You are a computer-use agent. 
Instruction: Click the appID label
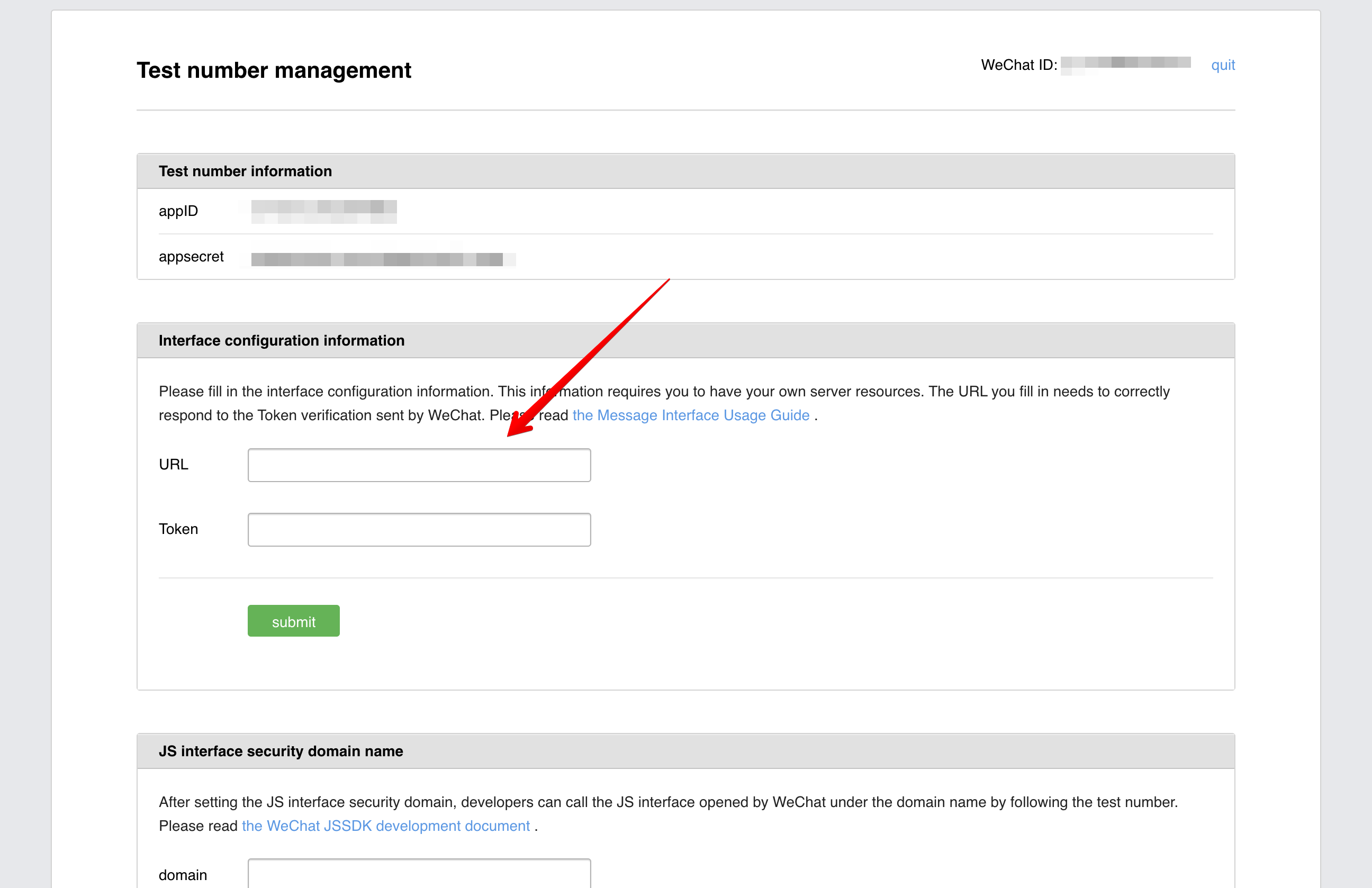[x=178, y=211]
